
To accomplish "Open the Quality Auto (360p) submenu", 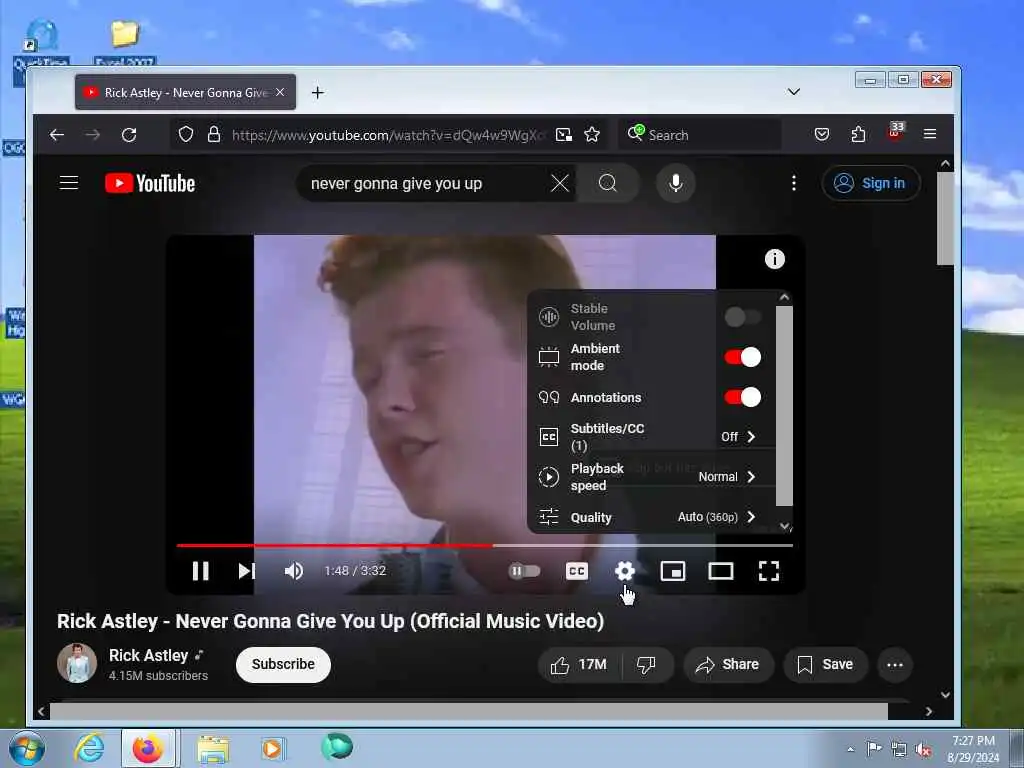I will click(x=652, y=517).
